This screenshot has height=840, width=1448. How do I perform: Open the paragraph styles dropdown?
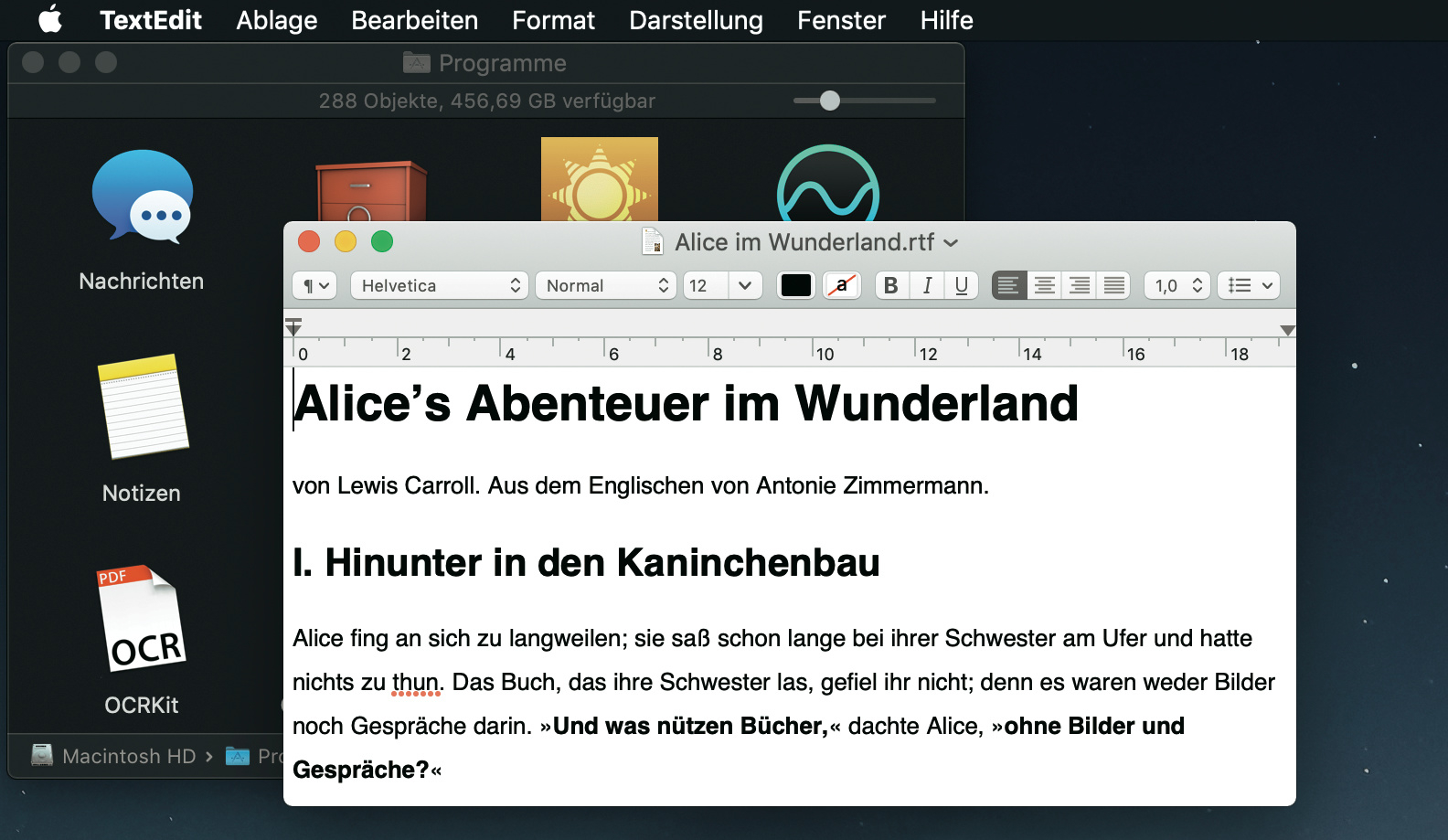tap(314, 286)
